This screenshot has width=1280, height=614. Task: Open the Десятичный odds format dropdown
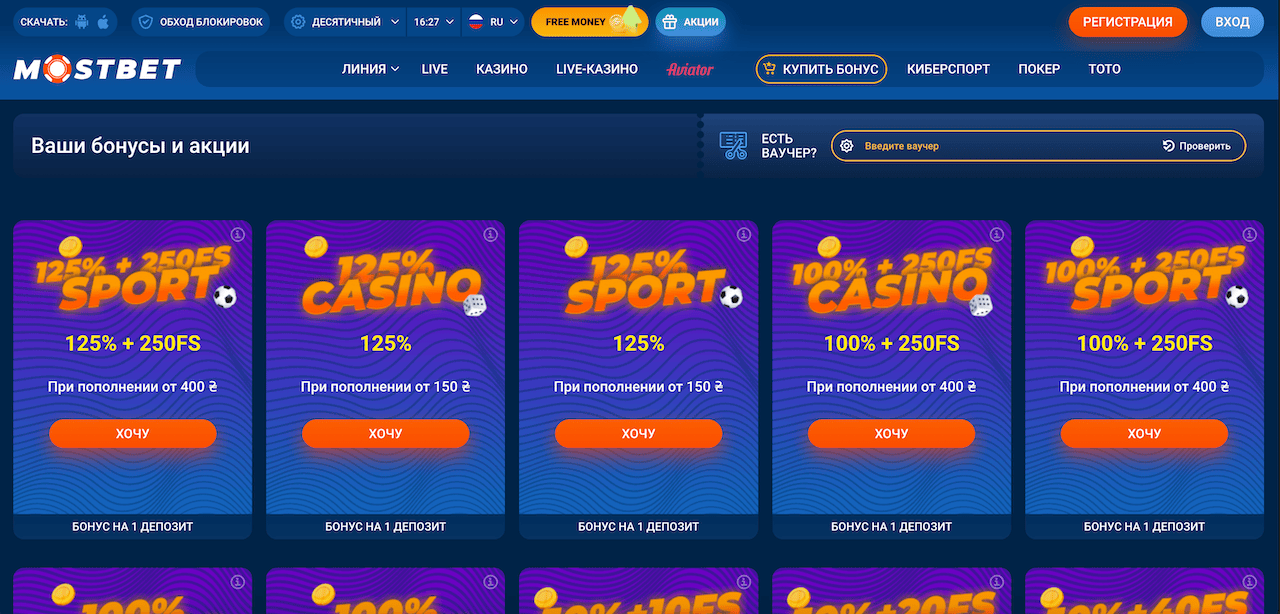tap(345, 22)
